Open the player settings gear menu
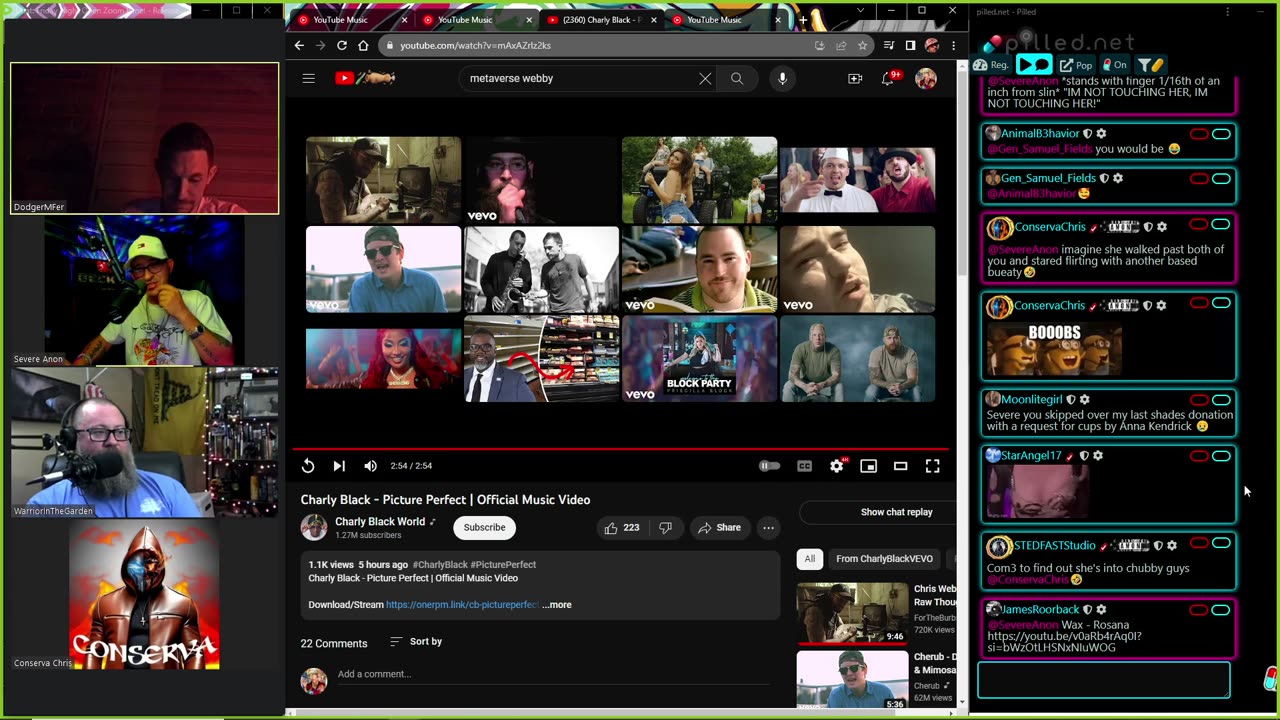1280x720 pixels. click(837, 466)
